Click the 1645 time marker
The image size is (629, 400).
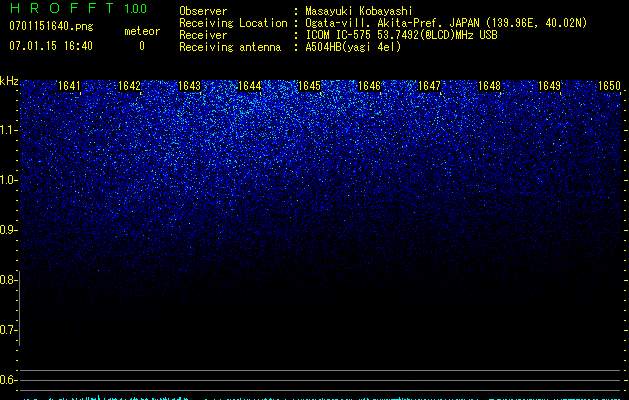point(310,86)
